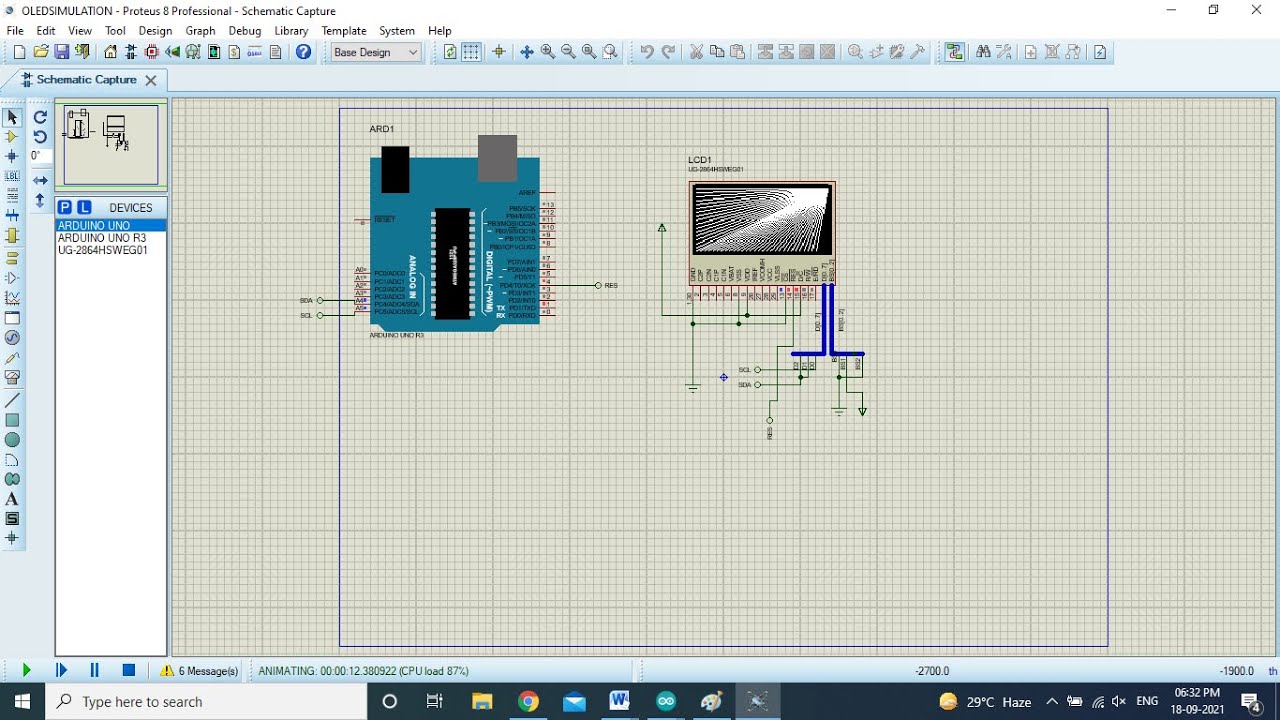Click the 2D Graphics Text tool
The image size is (1280, 720).
pyautogui.click(x=12, y=499)
